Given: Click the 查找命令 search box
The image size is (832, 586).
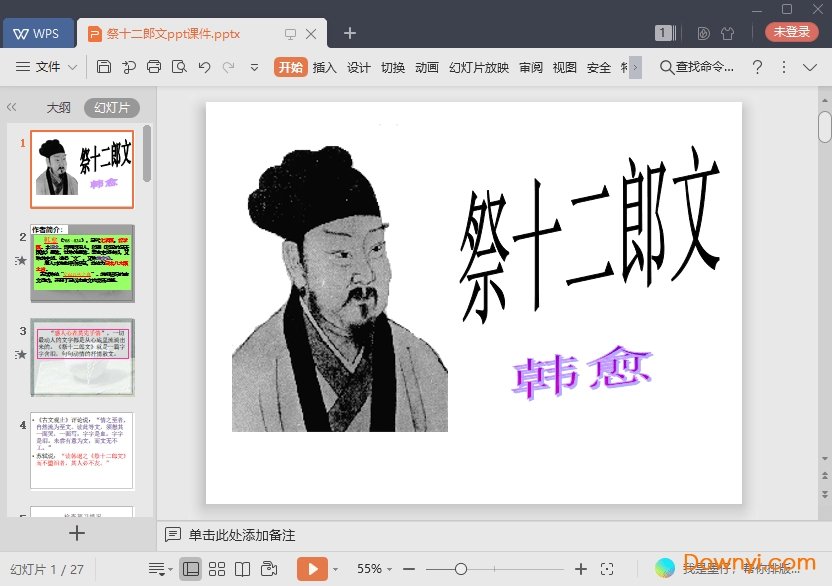Looking at the screenshot, I should 697,67.
